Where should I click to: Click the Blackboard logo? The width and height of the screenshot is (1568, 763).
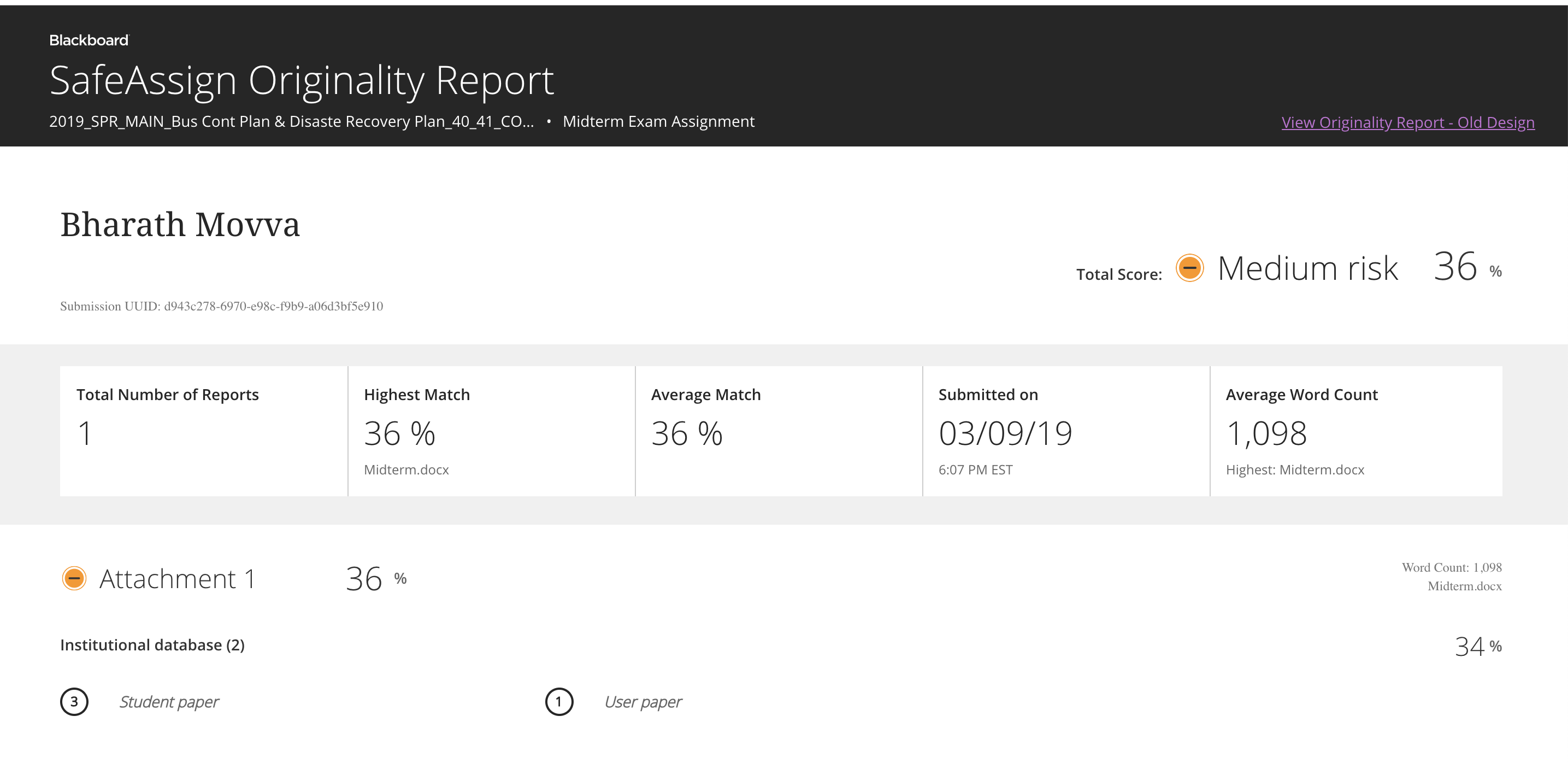[x=89, y=40]
